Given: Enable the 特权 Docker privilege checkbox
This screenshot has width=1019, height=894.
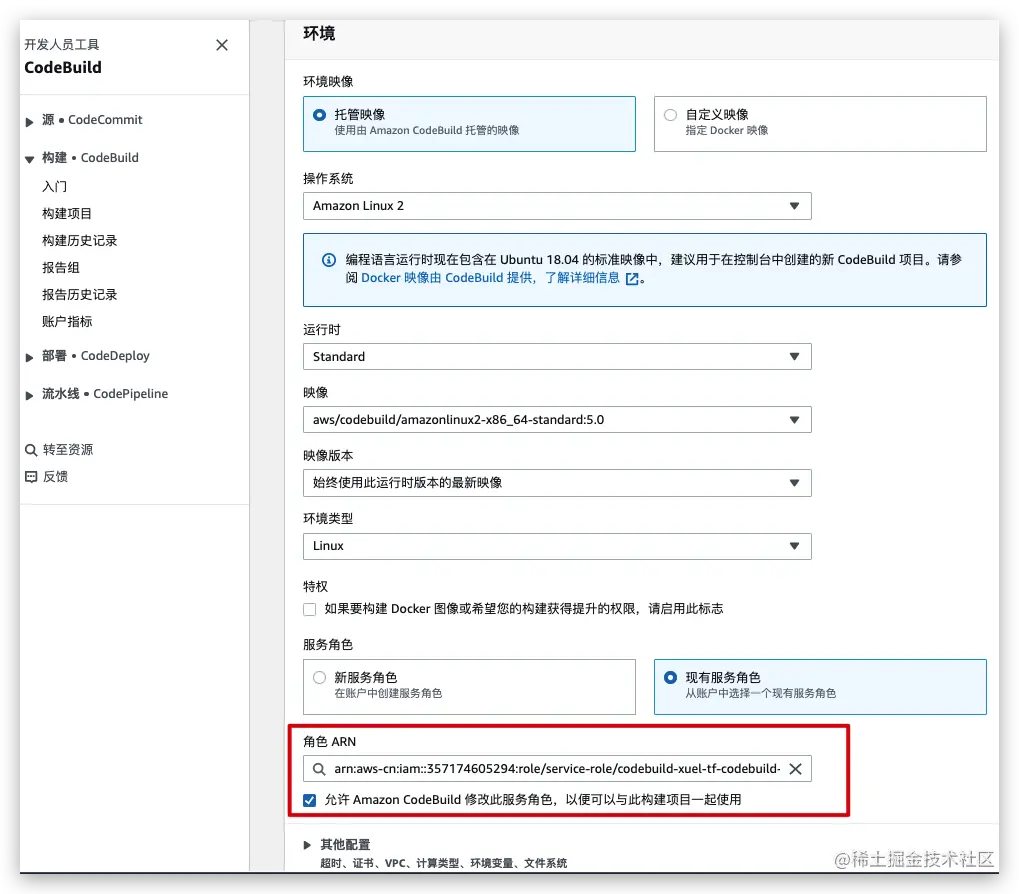Looking at the screenshot, I should [309, 609].
